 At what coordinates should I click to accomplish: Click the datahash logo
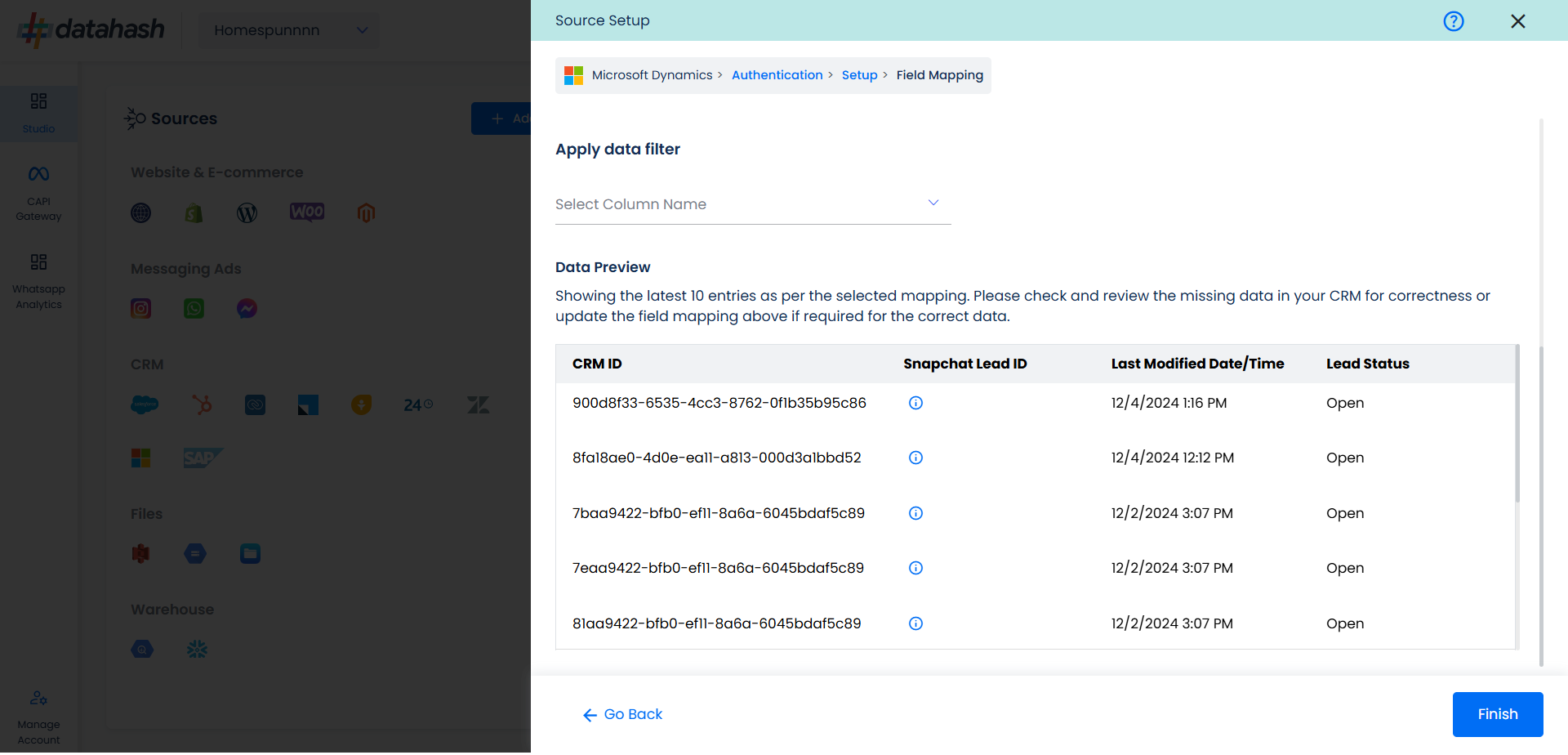pos(91,29)
